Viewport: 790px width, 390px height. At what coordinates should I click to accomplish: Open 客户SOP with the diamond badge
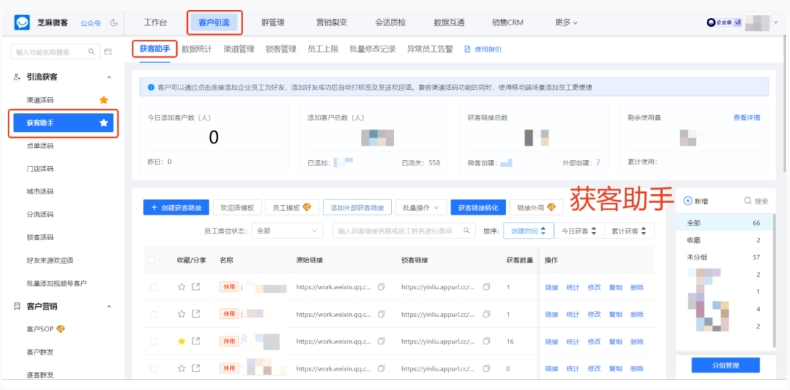(x=46, y=329)
